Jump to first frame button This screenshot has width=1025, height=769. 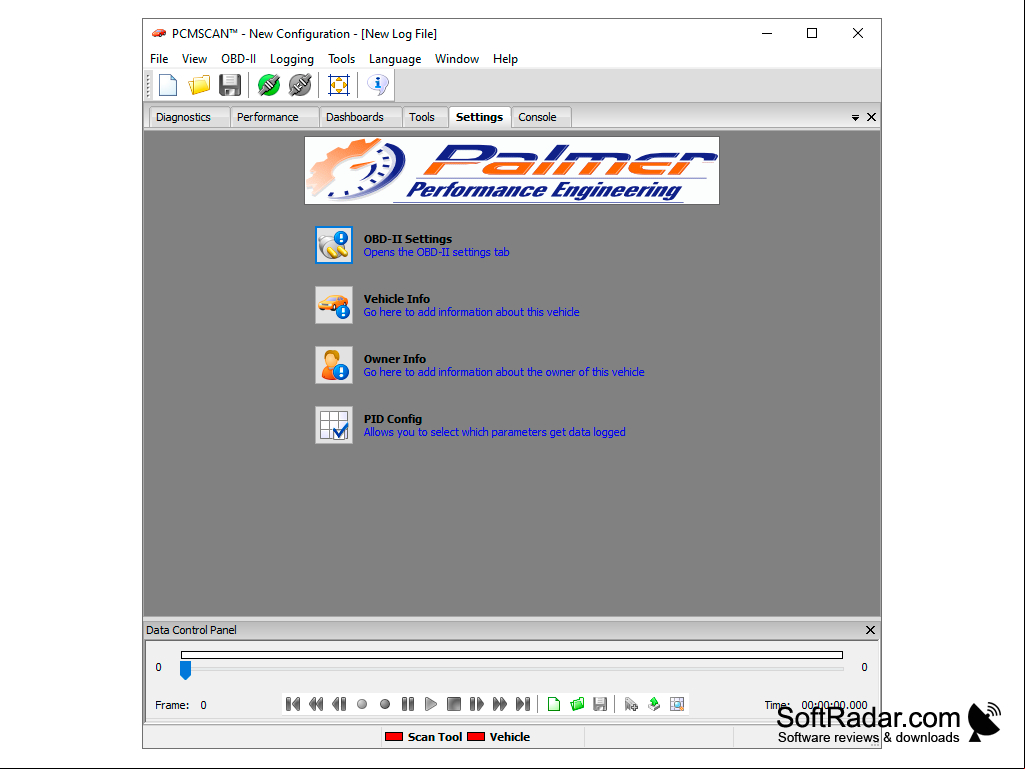[293, 704]
